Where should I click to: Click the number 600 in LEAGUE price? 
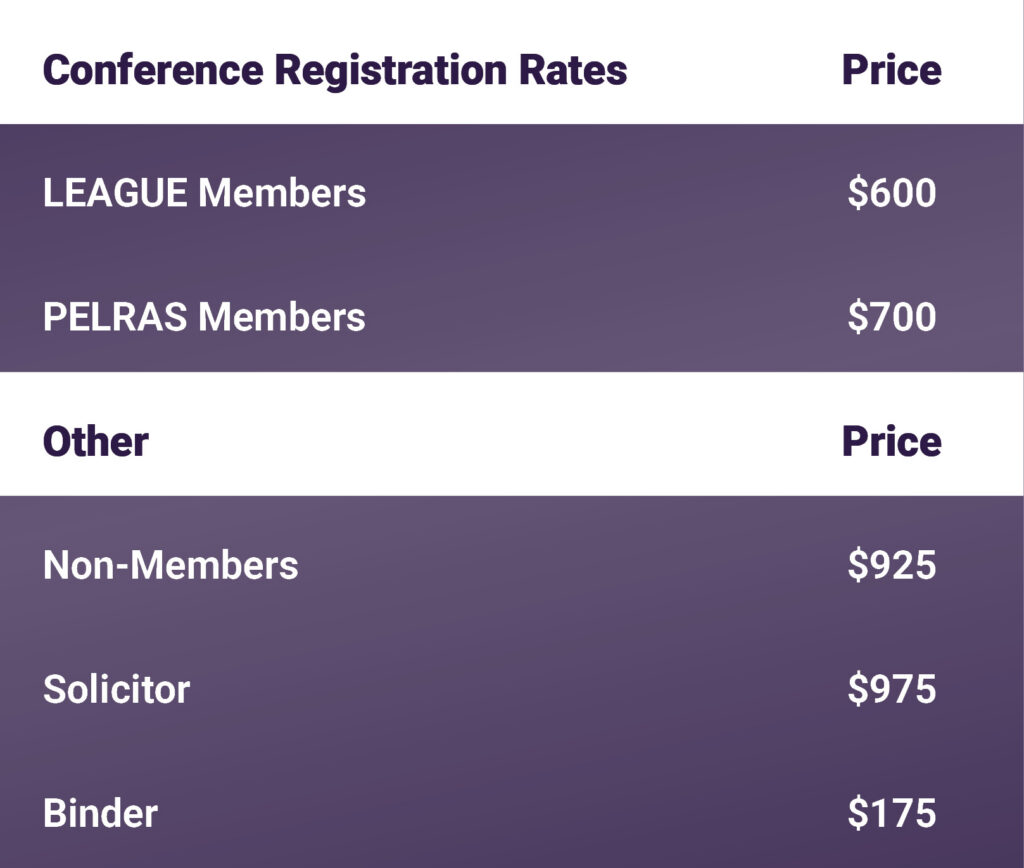pyautogui.click(x=902, y=193)
